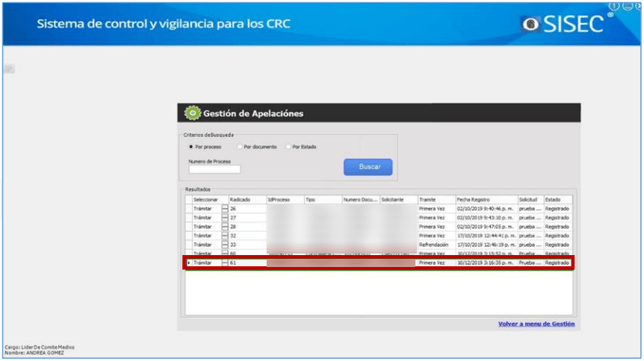644x361 pixels.
Task: Click the row selector arrow of row 61
Action: pos(189,263)
